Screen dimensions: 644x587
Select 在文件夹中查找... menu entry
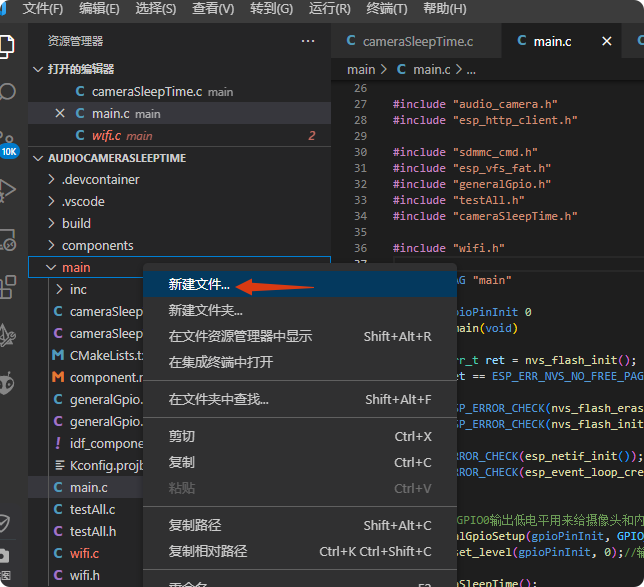click(x=300, y=399)
